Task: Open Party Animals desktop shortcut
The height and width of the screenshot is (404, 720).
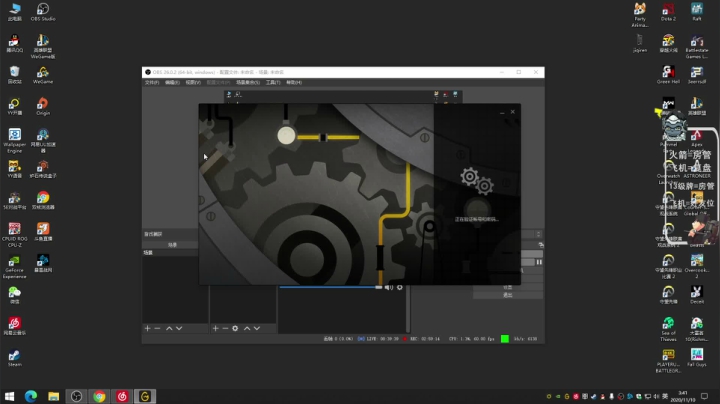Action: tap(640, 15)
